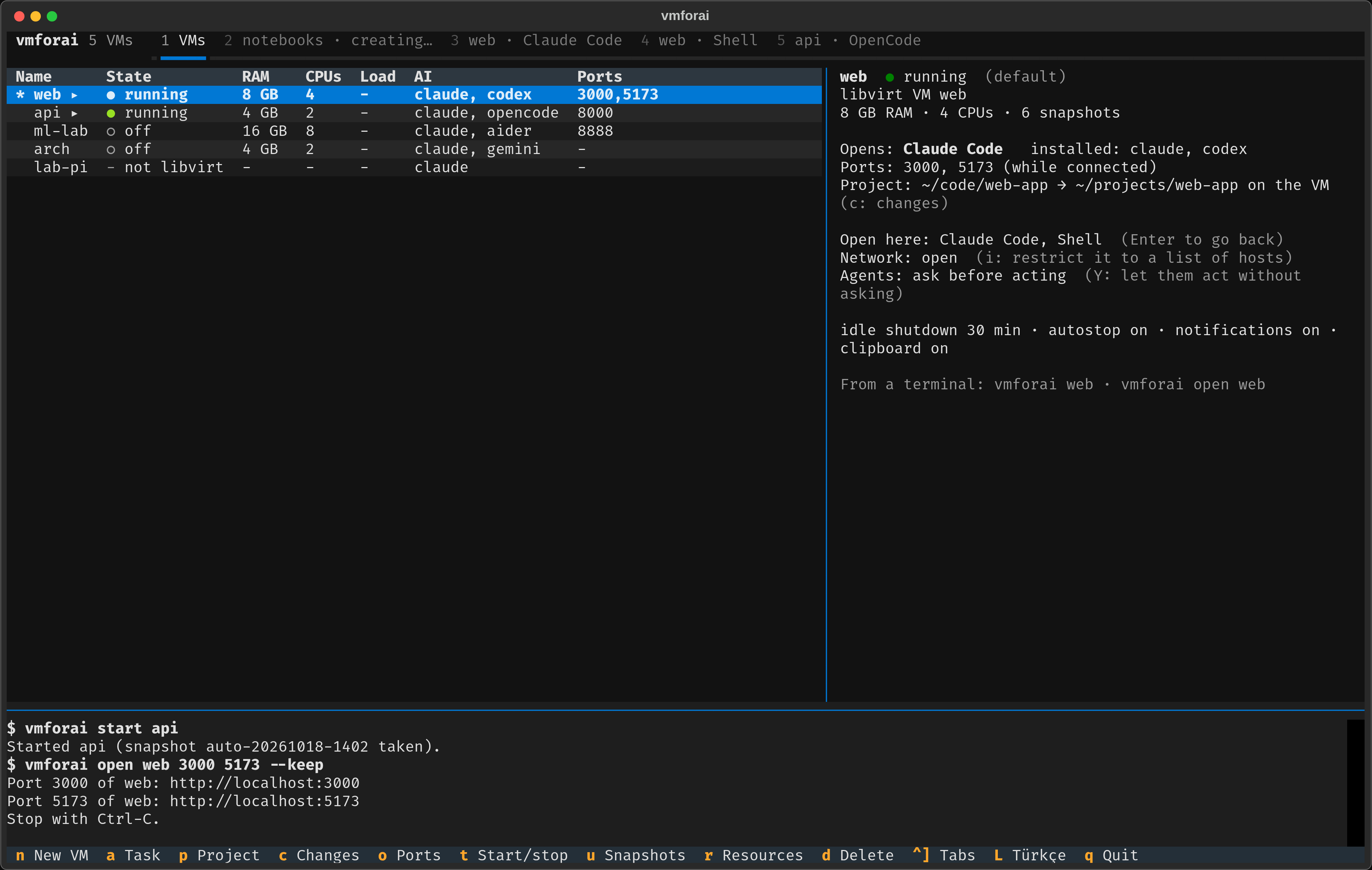Click the q Quit shortcut
Screen dimensions: 1372x870
click(1111, 855)
